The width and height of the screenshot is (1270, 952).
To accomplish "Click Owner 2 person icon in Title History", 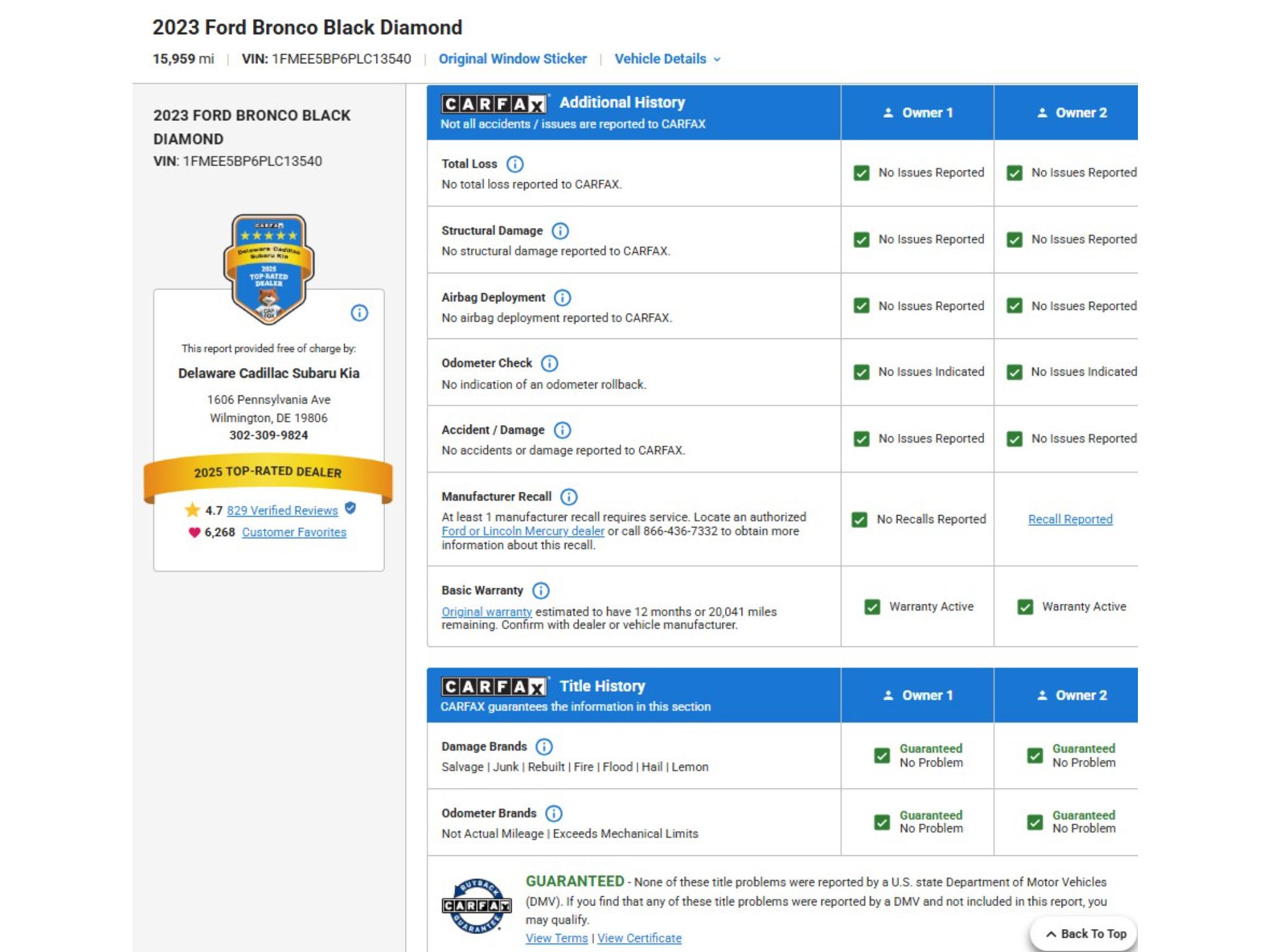I will click(x=1042, y=695).
